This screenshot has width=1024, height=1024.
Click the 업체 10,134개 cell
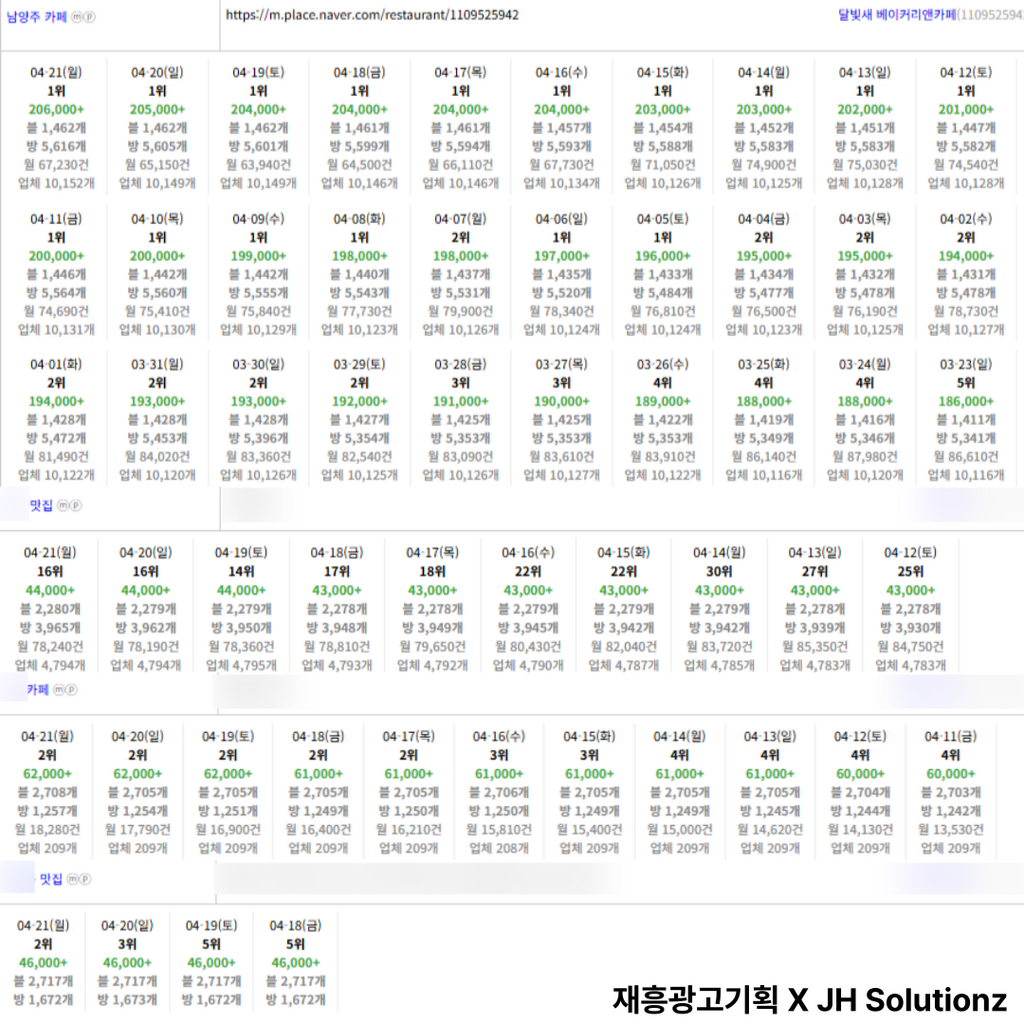coord(562,184)
